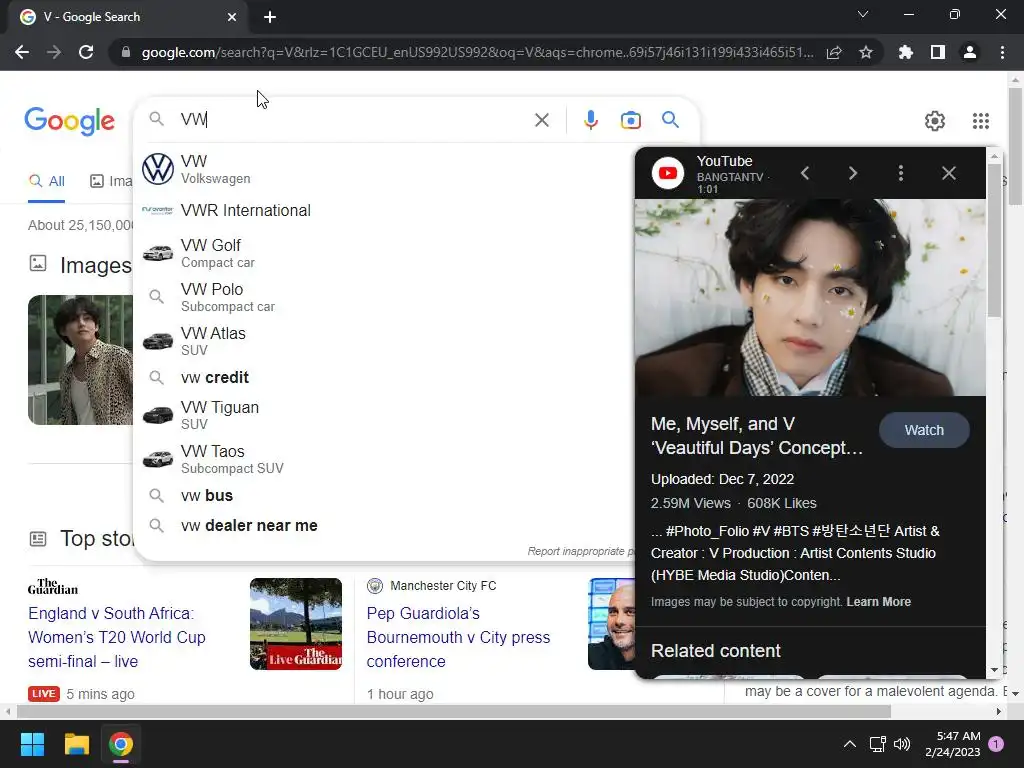This screenshot has width=1024, height=768.
Task: View site info lock icon
Action: pos(126,52)
